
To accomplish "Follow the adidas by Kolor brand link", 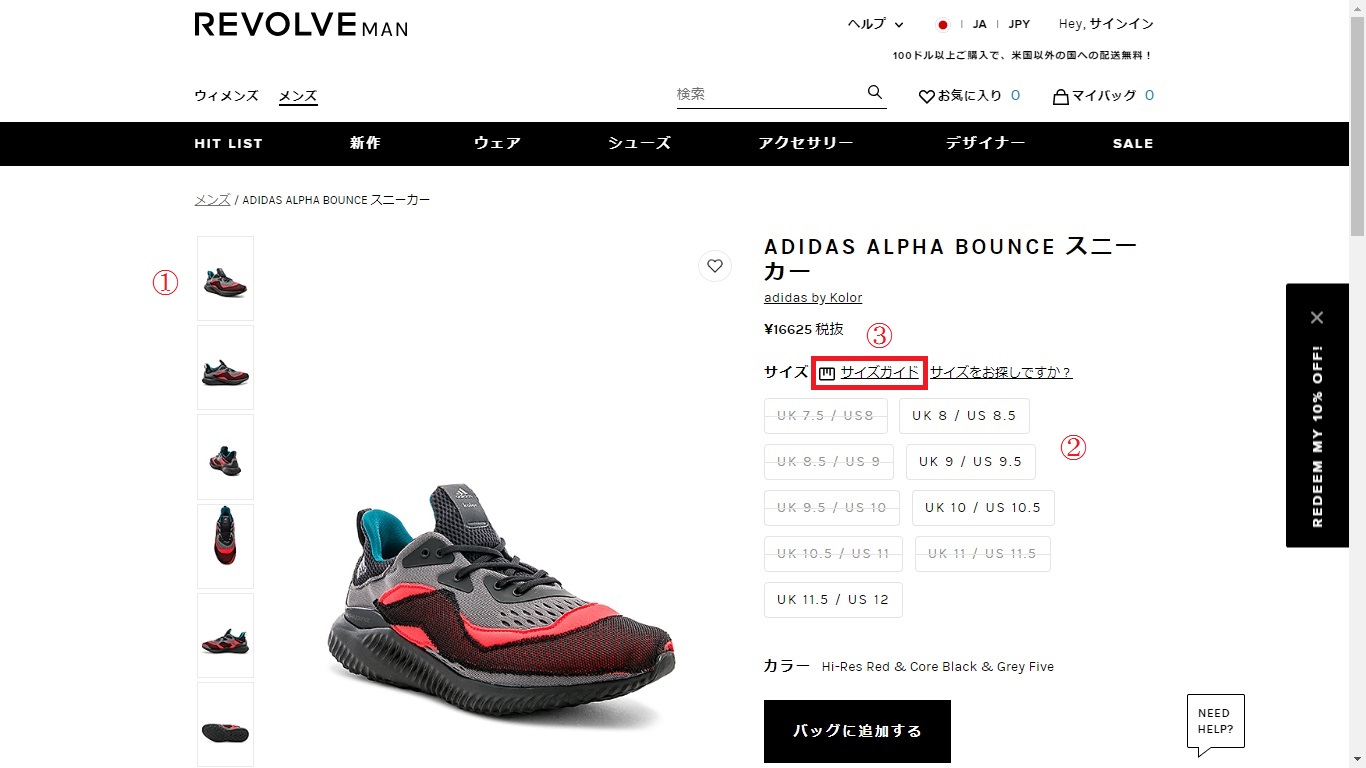I will pyautogui.click(x=813, y=298).
